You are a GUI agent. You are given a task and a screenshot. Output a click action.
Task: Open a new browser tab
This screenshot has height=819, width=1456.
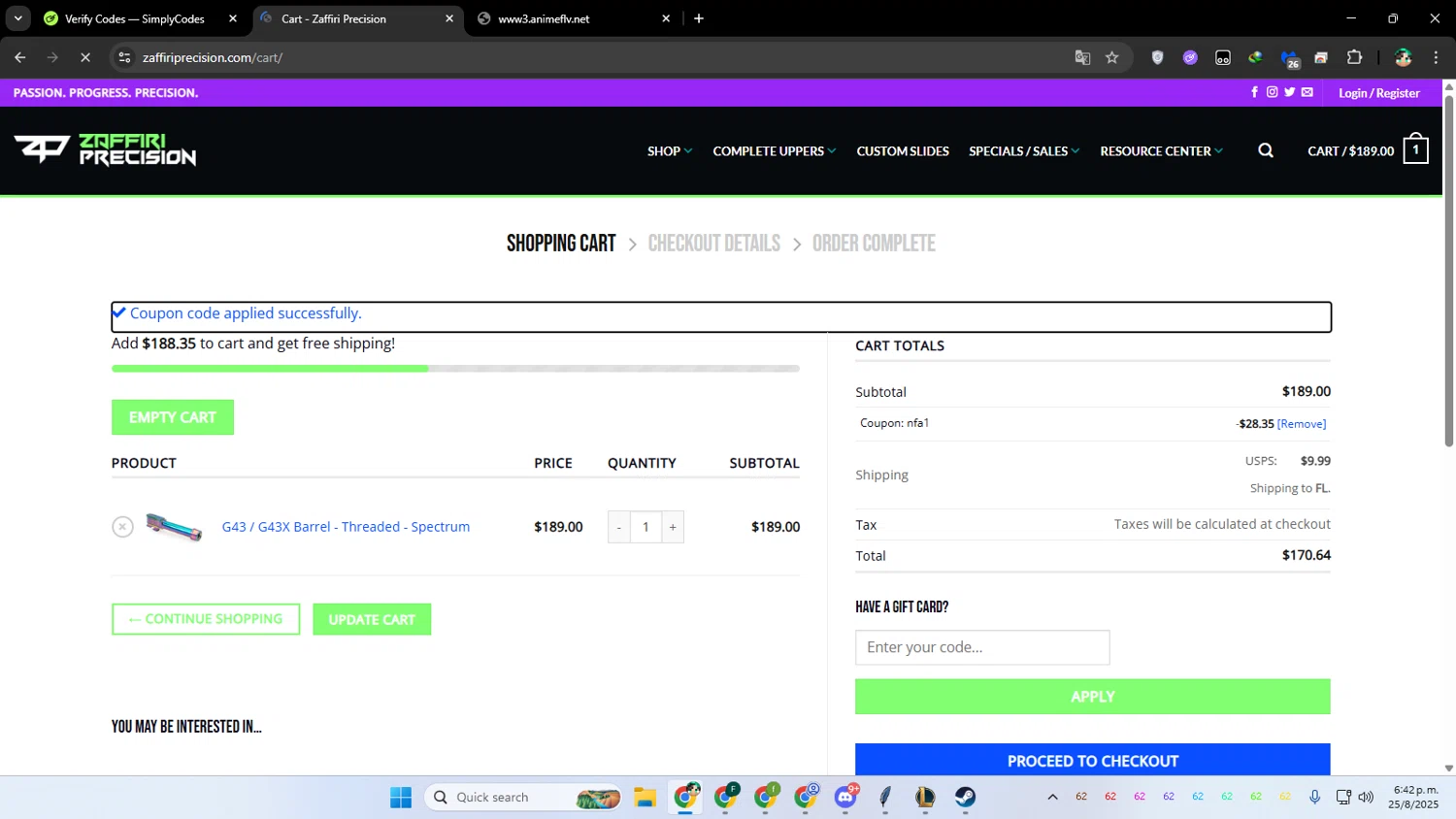tap(699, 18)
